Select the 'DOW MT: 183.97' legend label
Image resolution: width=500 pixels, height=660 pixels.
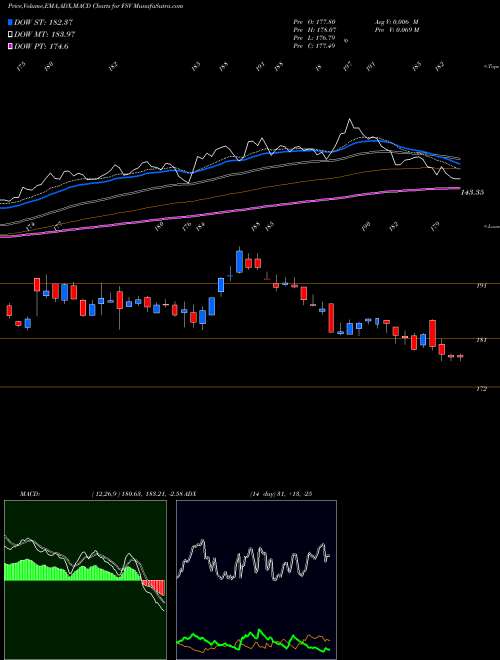click(45, 35)
